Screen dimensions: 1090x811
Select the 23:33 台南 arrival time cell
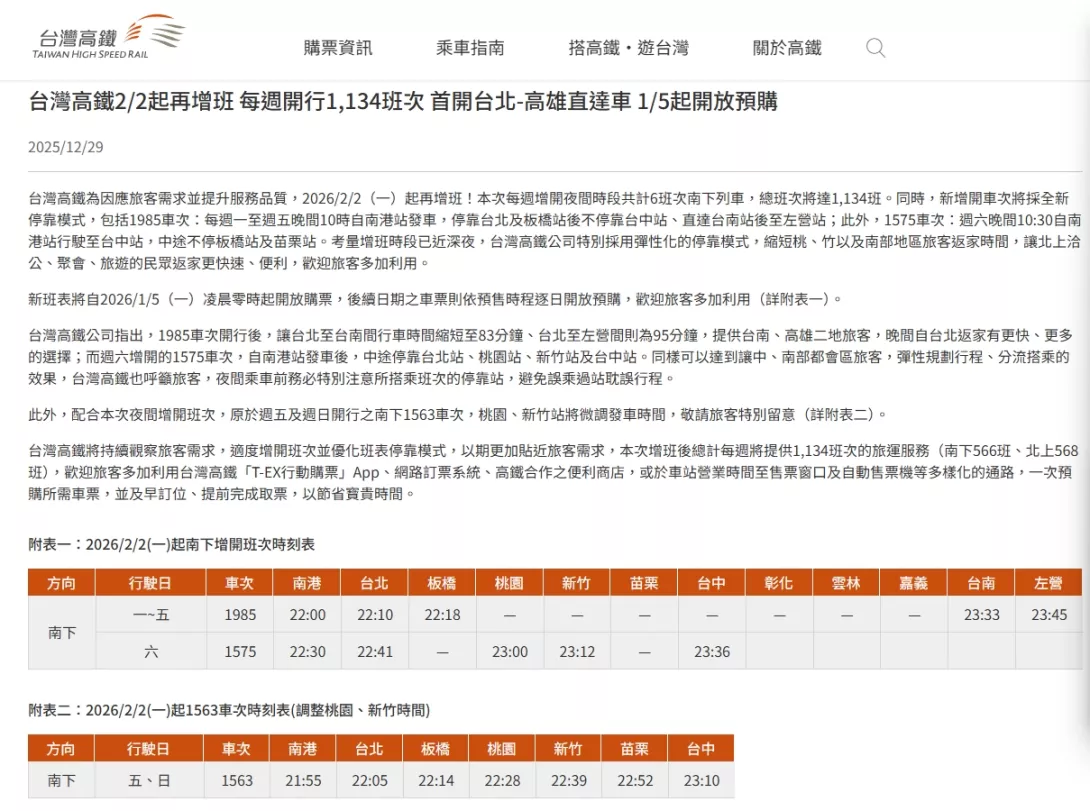(981, 615)
